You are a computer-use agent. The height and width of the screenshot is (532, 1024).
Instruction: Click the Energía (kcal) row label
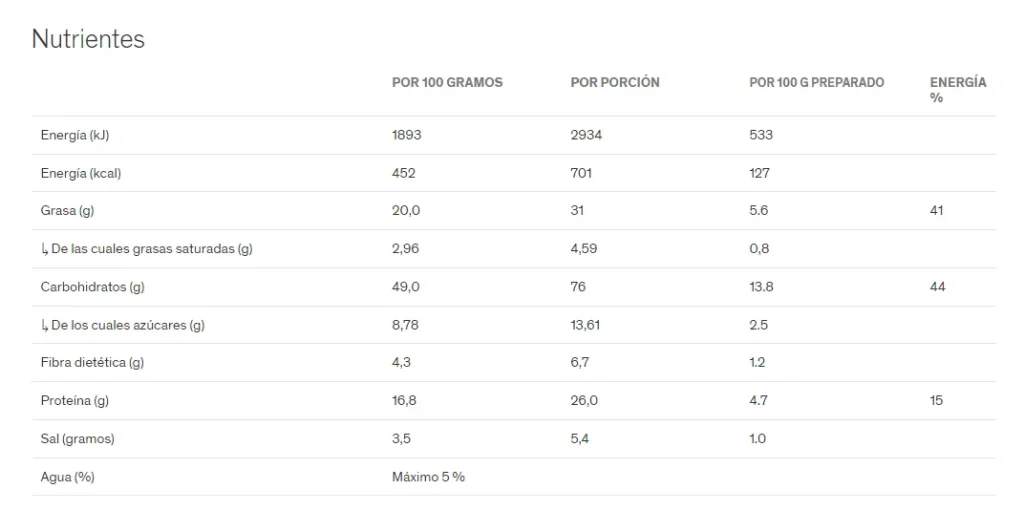point(81,173)
